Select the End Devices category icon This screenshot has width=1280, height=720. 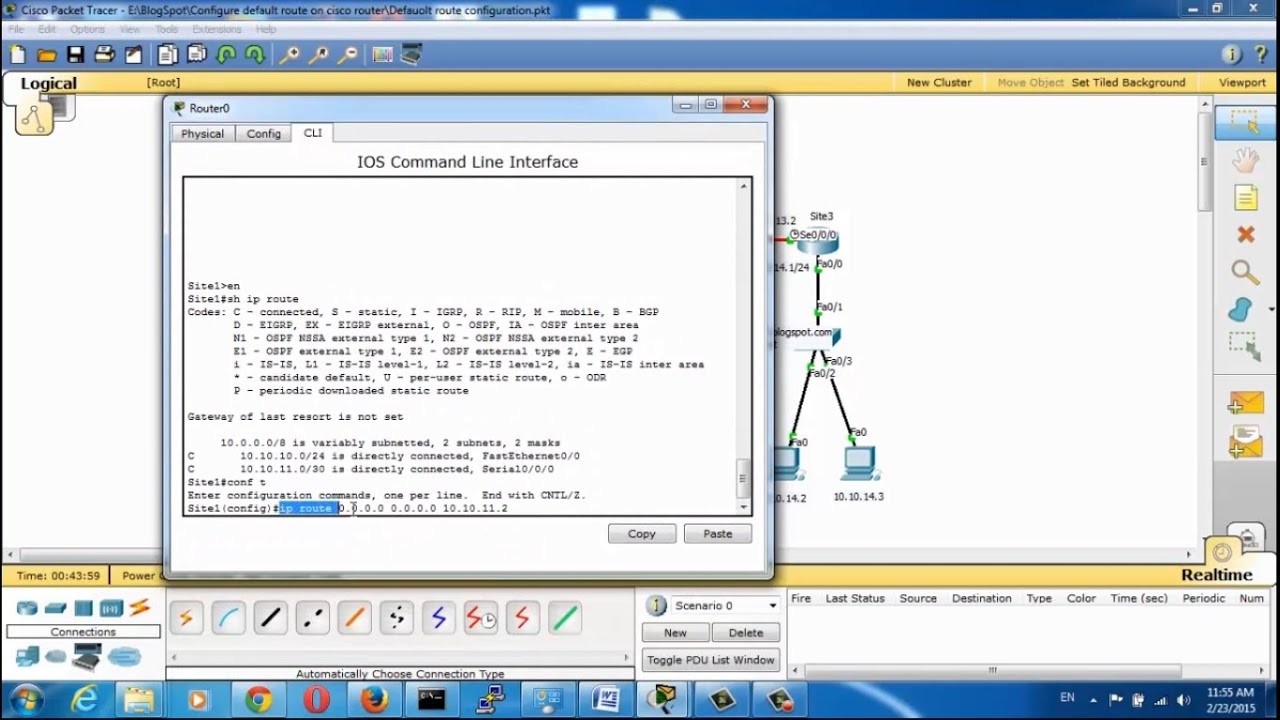(x=27, y=656)
